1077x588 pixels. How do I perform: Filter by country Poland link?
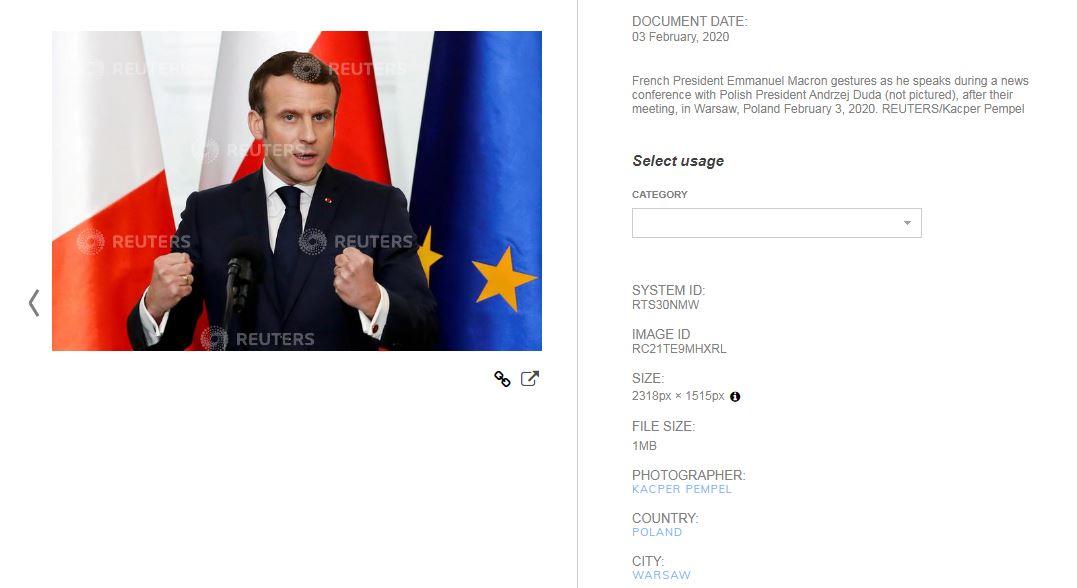657,532
